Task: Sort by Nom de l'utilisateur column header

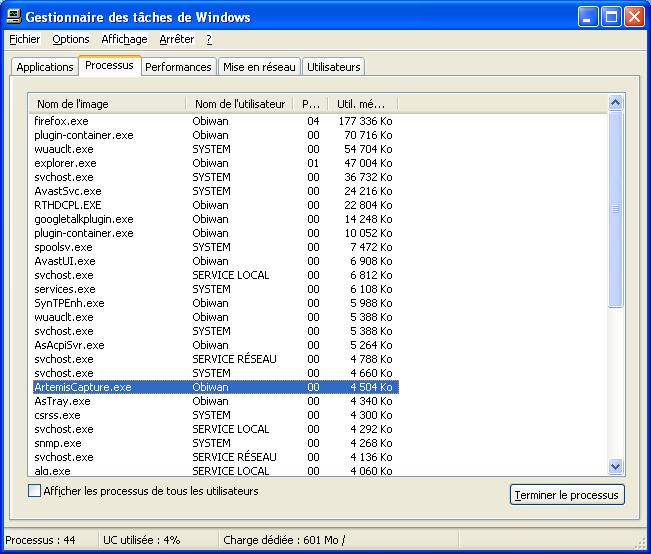Action: 240,104
